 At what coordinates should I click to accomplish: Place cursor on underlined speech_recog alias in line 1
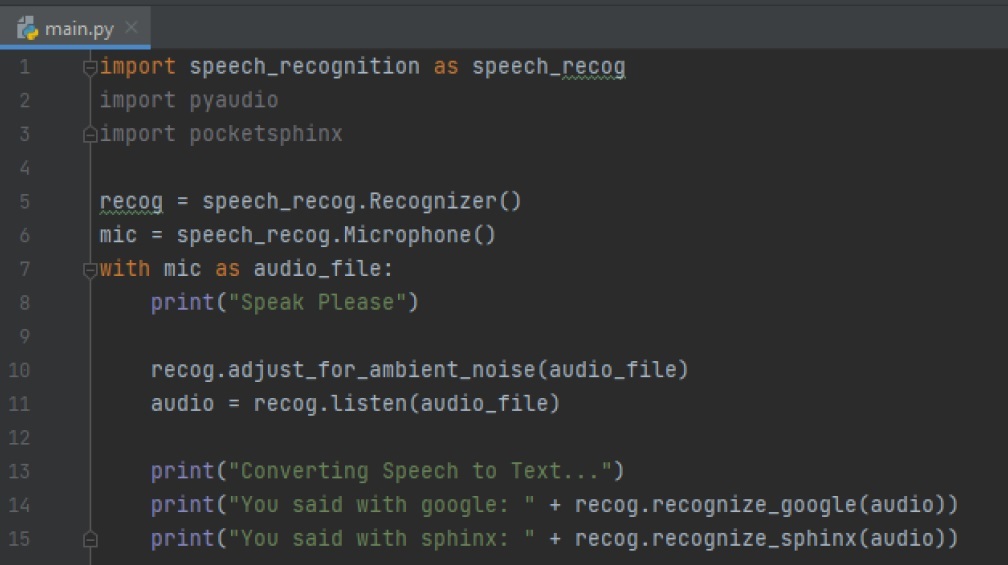(x=548, y=67)
